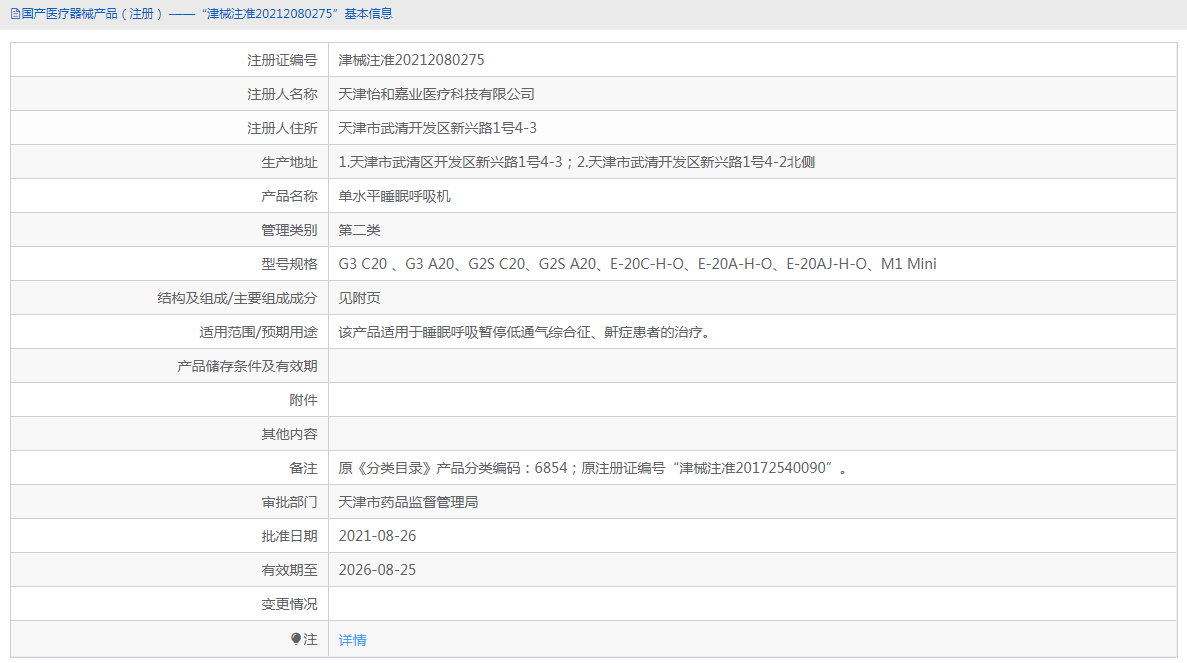This screenshot has width=1187, height=663.
Task: Click the 见附页 text in 结构及组成 row
Action: 360,297
